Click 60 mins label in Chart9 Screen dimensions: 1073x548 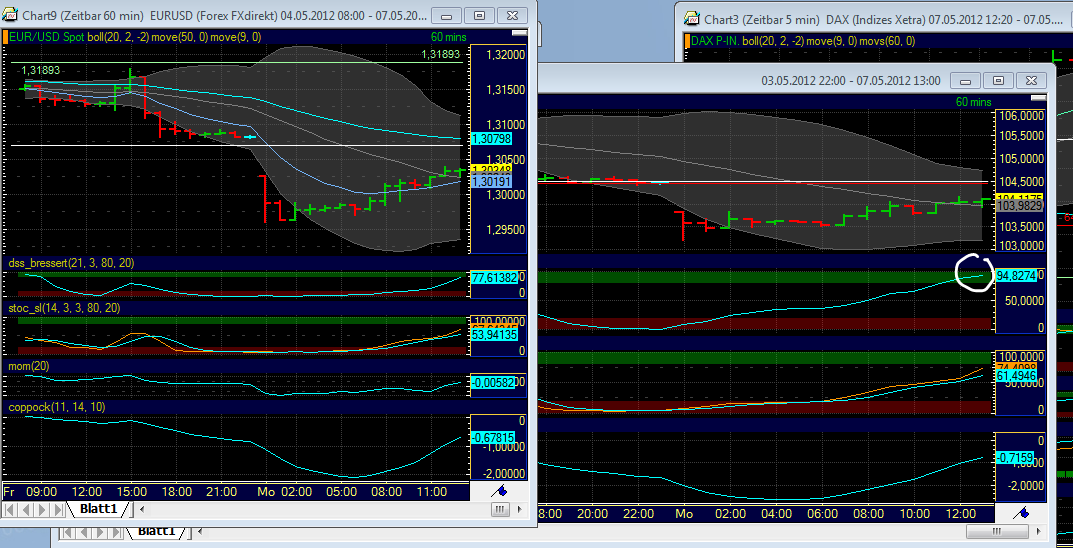(x=448, y=38)
